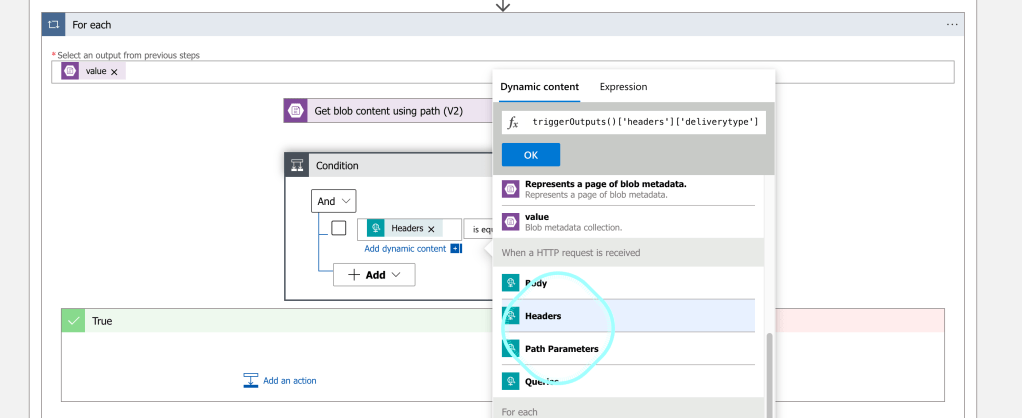Click the Select an output from previous steps field
Image resolution: width=1022 pixels, height=418 pixels.
(x=503, y=72)
